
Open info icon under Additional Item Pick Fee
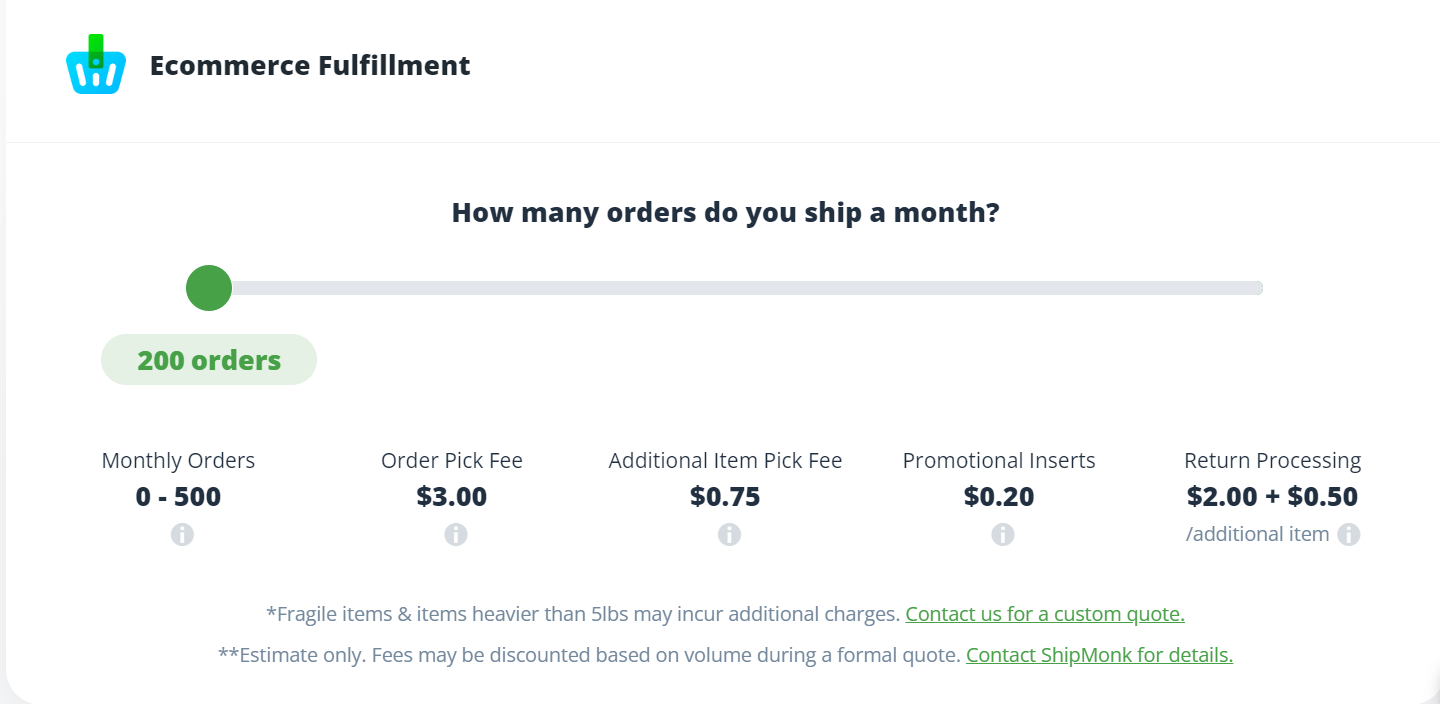730,535
